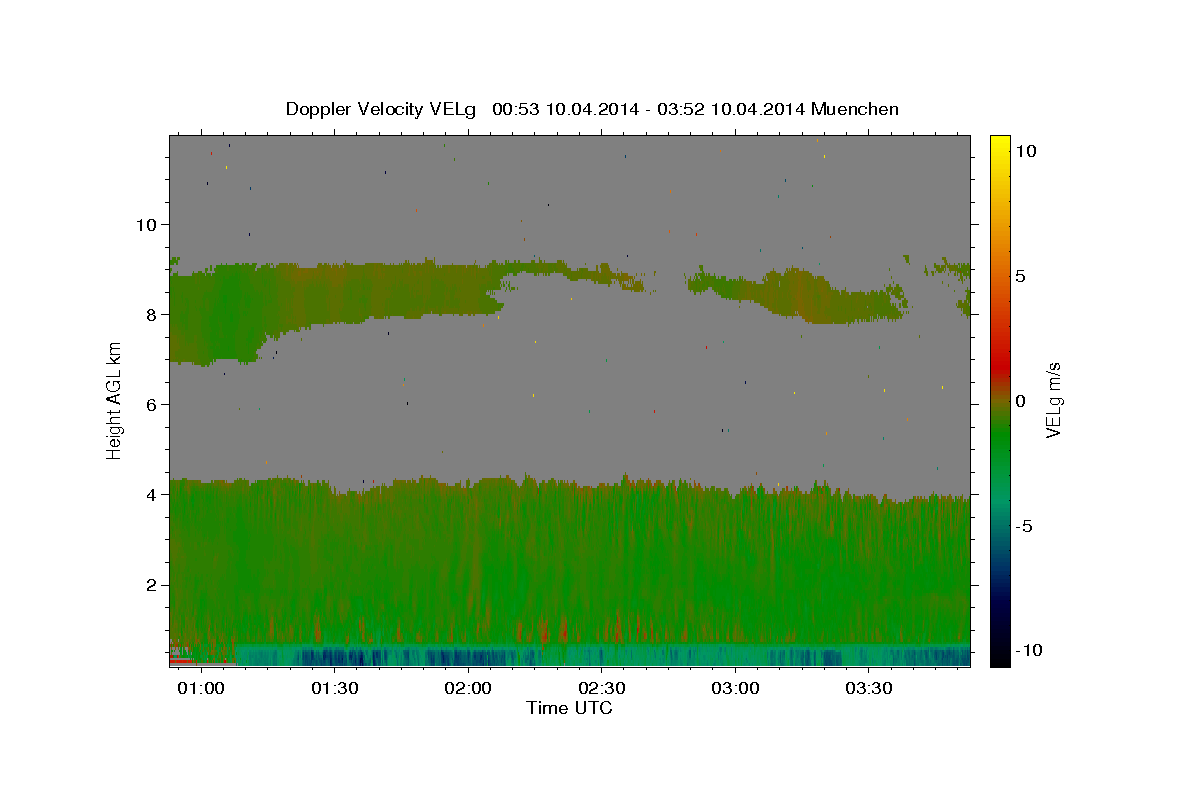Click the 'VELg m/s' colorbar label

[x=1053, y=400]
